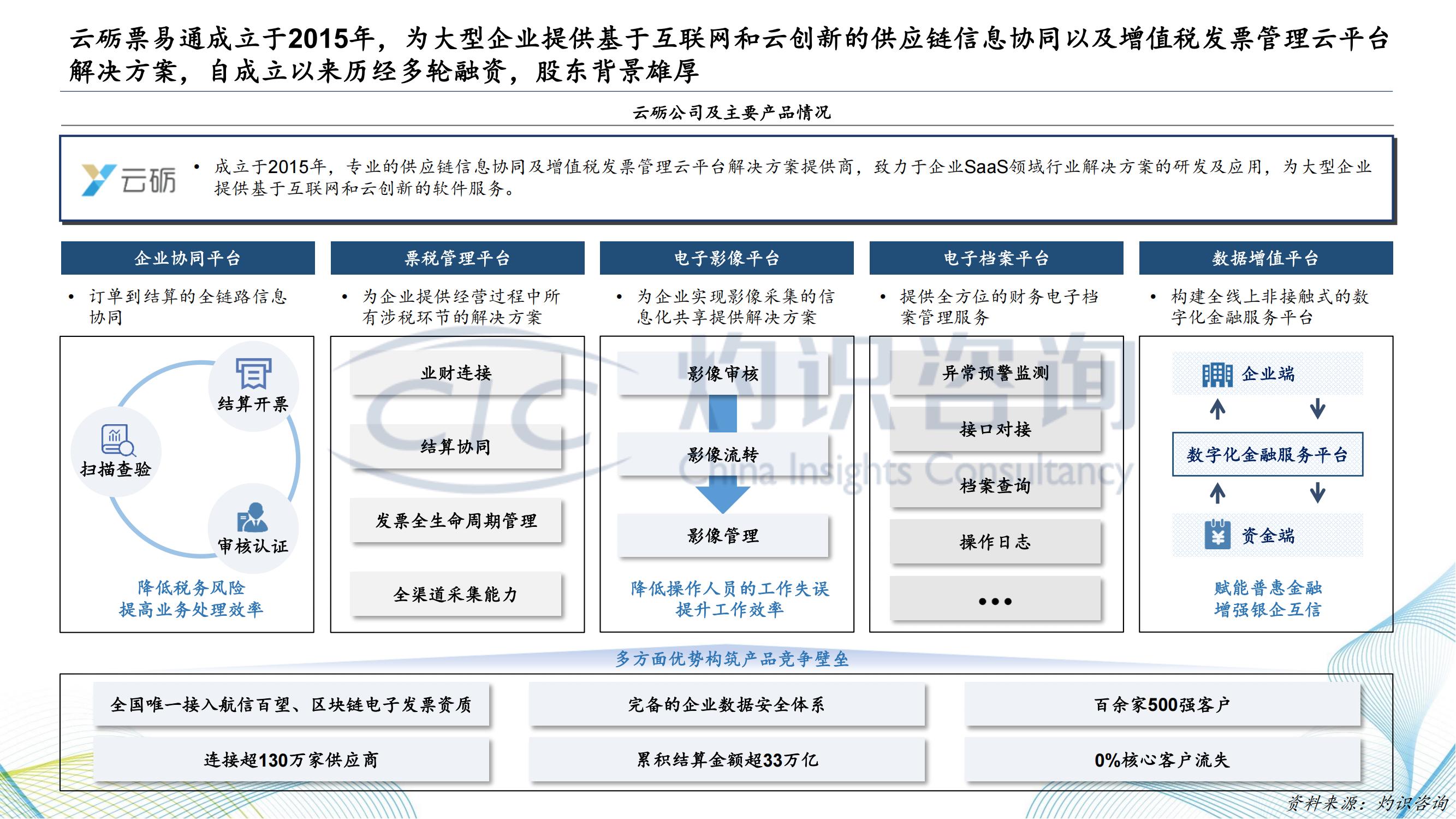
Task: Click the 影像审核 box
Action: coord(723,373)
